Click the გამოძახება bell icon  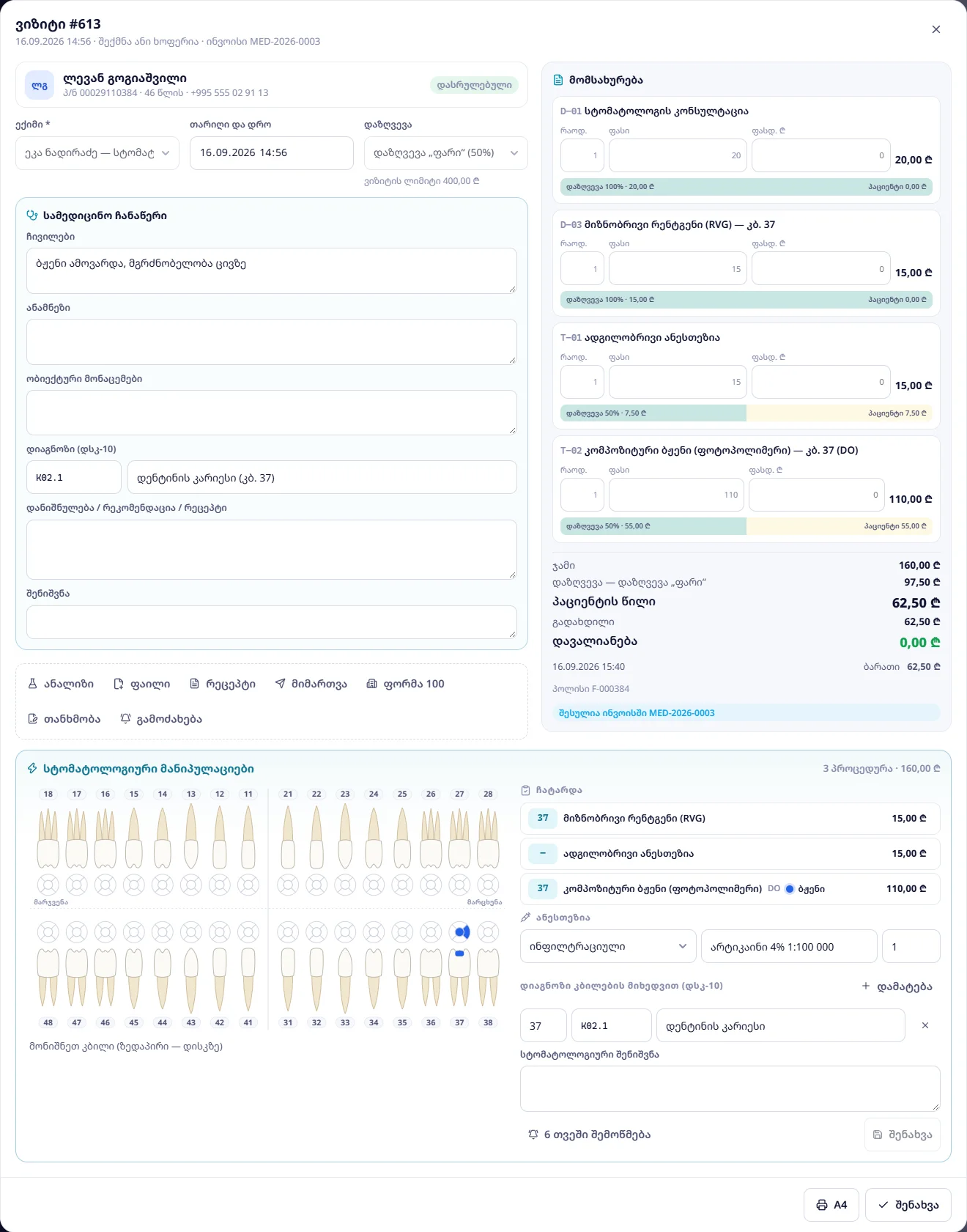pyautogui.click(x=125, y=719)
